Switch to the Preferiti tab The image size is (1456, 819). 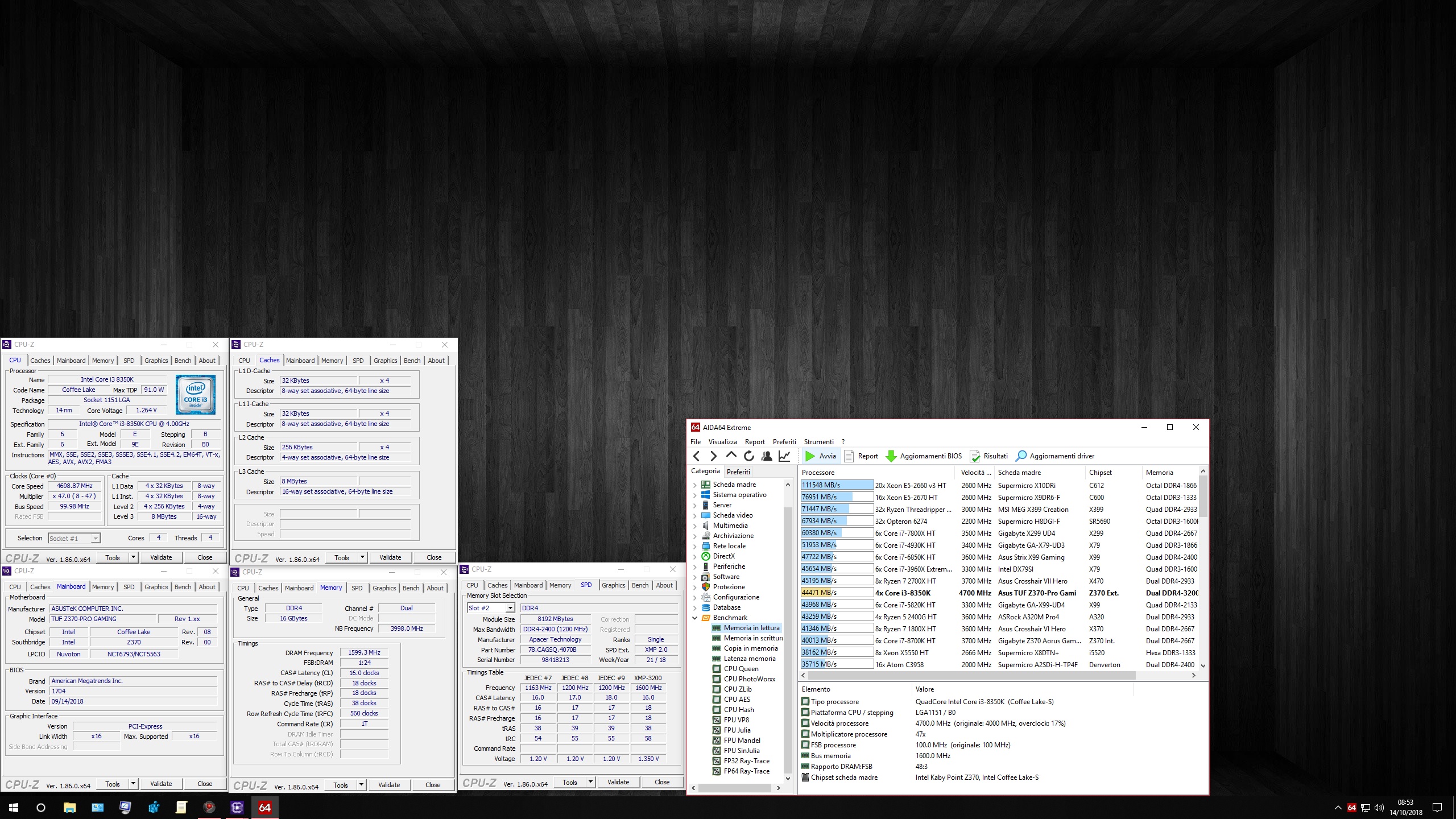click(x=738, y=471)
